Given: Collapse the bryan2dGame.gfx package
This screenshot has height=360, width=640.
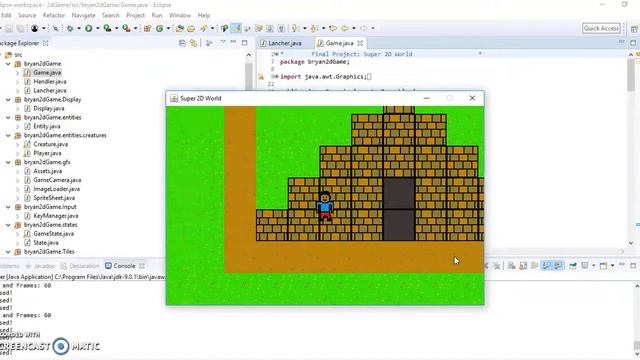Looking at the screenshot, I should 8,162.
